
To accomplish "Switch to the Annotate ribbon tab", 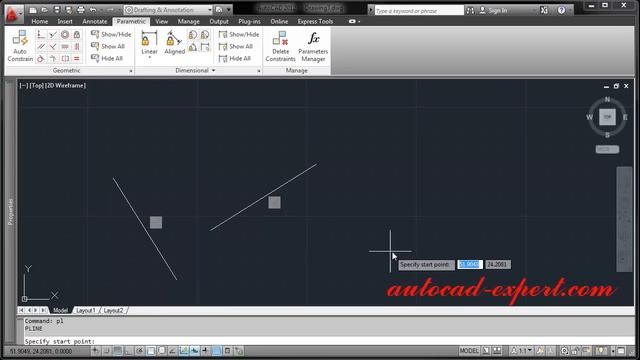I will click(95, 21).
